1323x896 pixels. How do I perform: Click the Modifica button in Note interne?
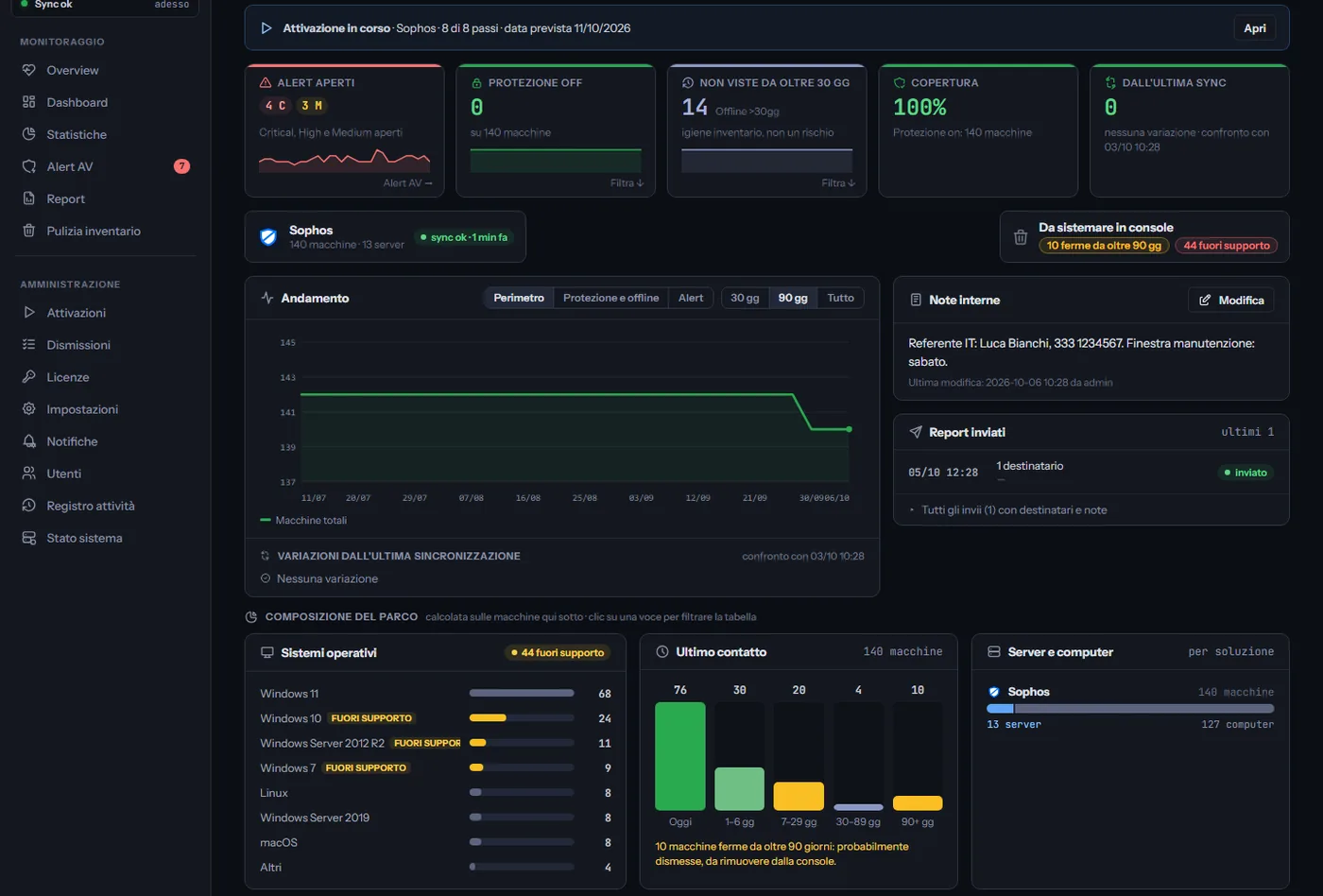(1231, 300)
